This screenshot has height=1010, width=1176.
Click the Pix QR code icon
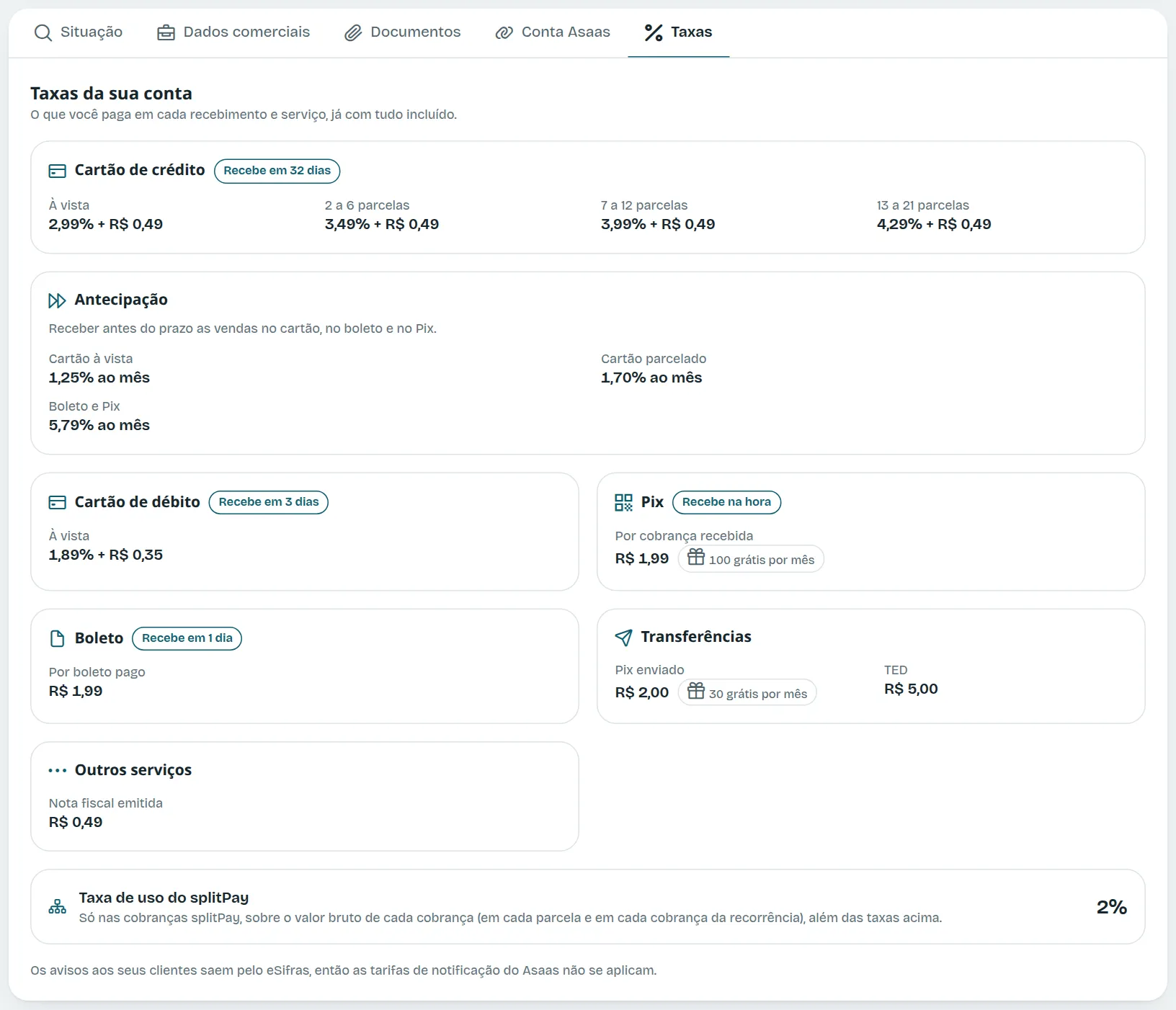tap(623, 502)
